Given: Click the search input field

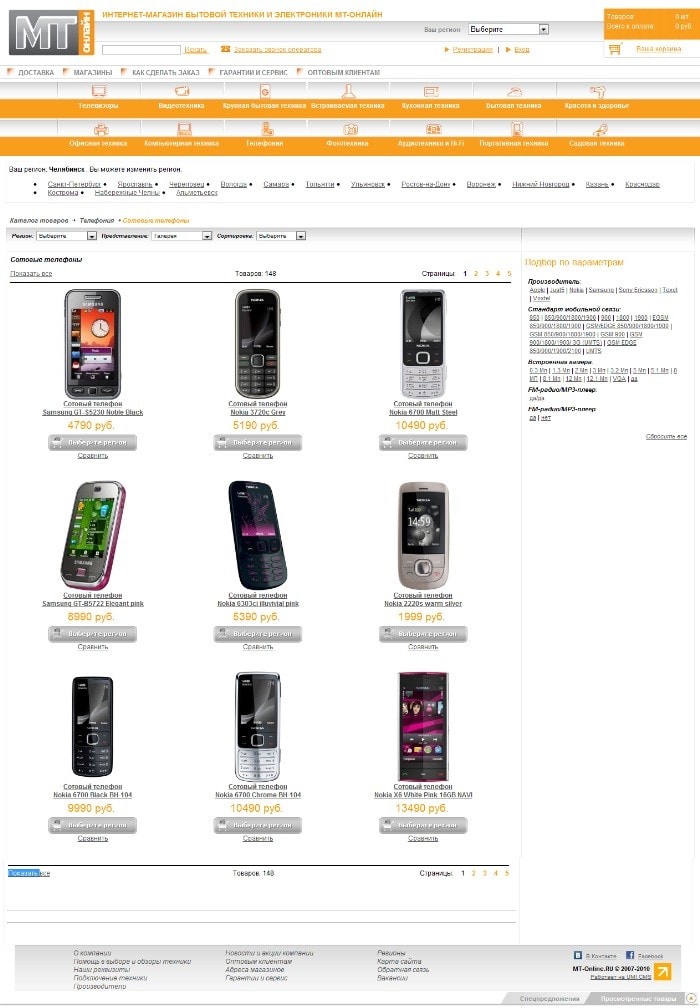Looking at the screenshot, I should [x=141, y=50].
